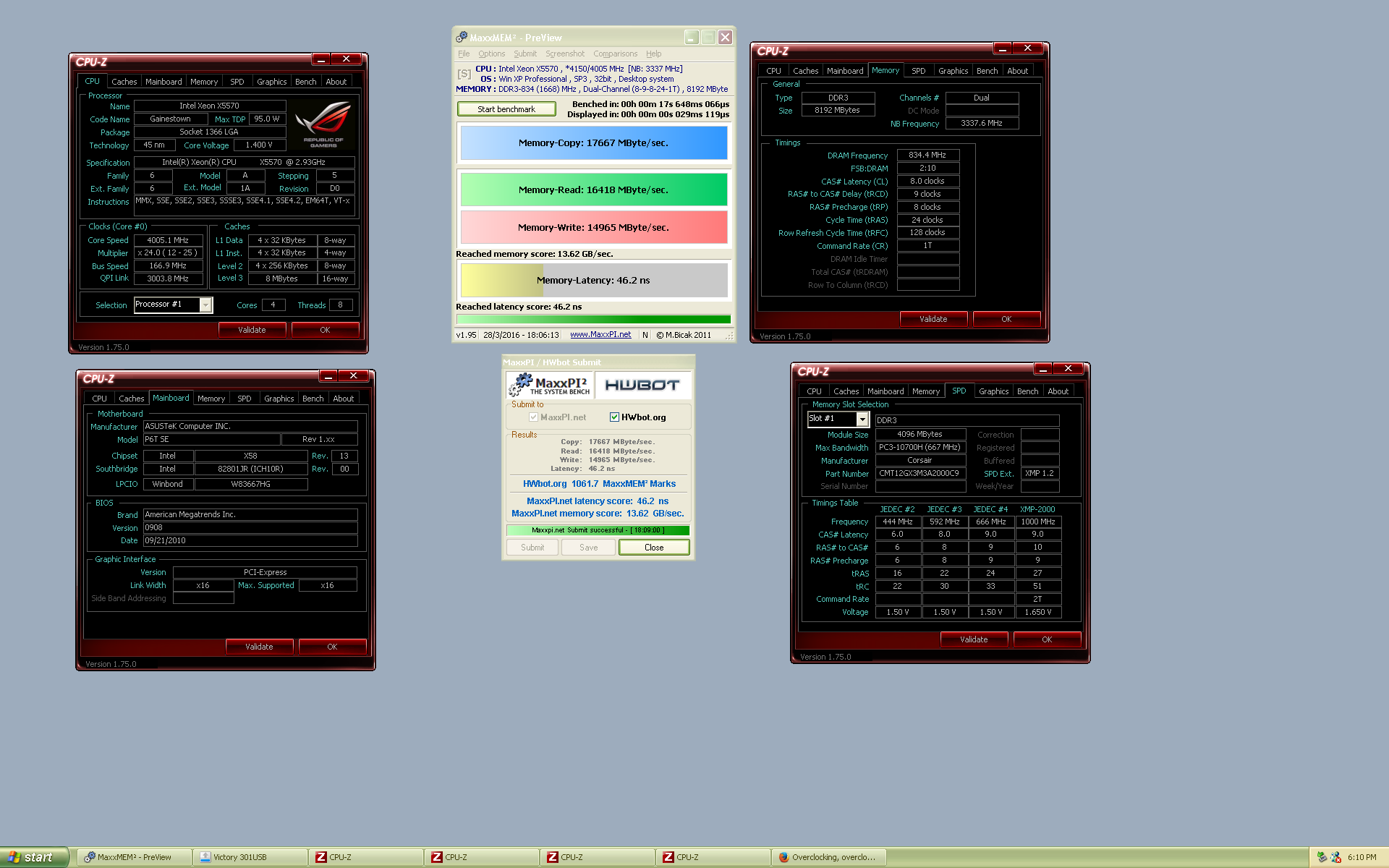Open the fourth CPU-Z taskbar item

pos(713,857)
